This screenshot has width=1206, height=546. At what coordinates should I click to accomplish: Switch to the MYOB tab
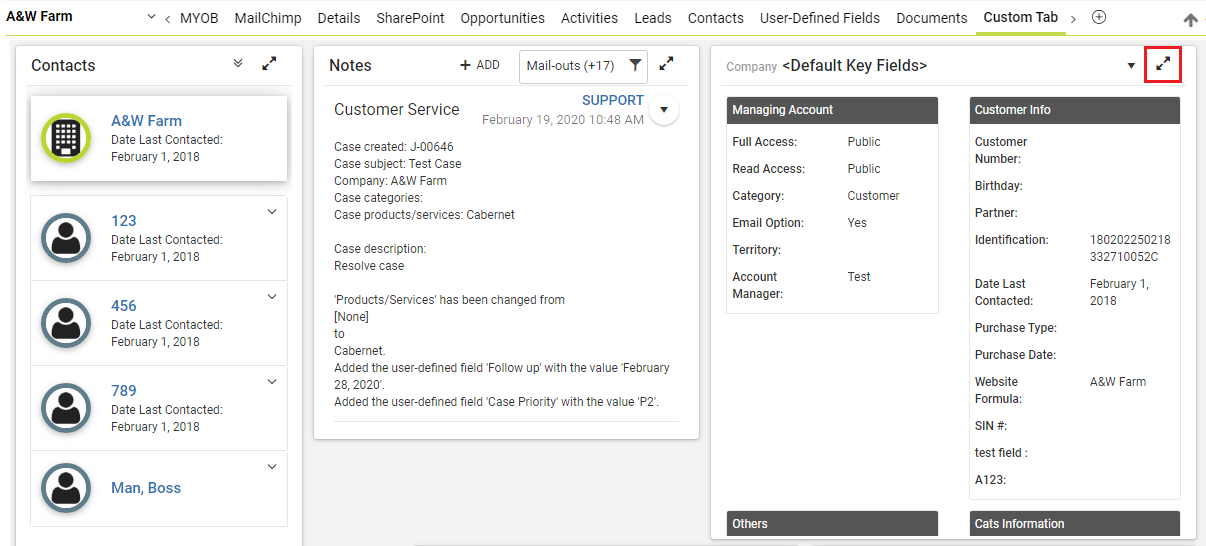click(x=199, y=18)
